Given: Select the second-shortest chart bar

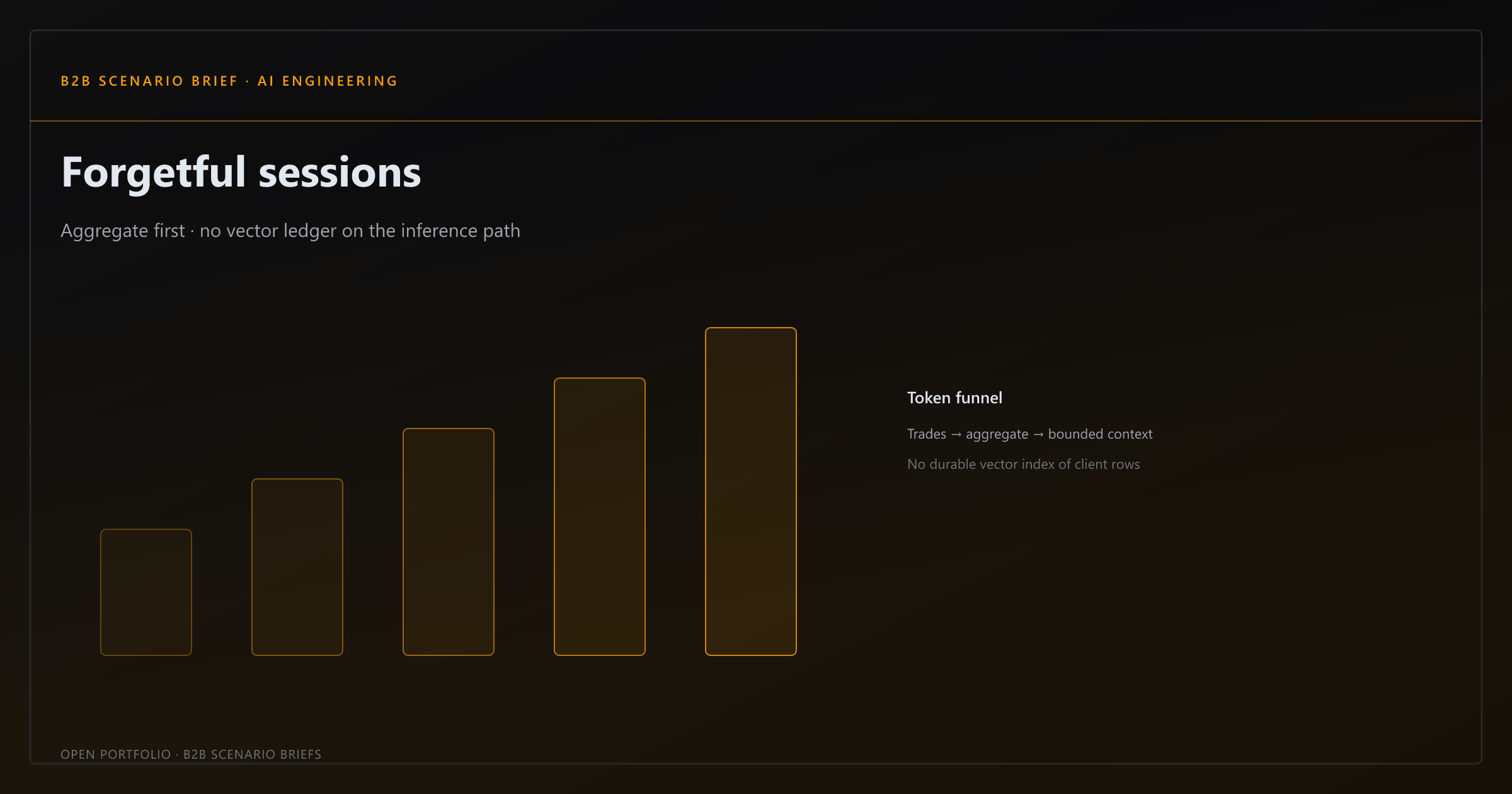Looking at the screenshot, I should coord(297,567).
